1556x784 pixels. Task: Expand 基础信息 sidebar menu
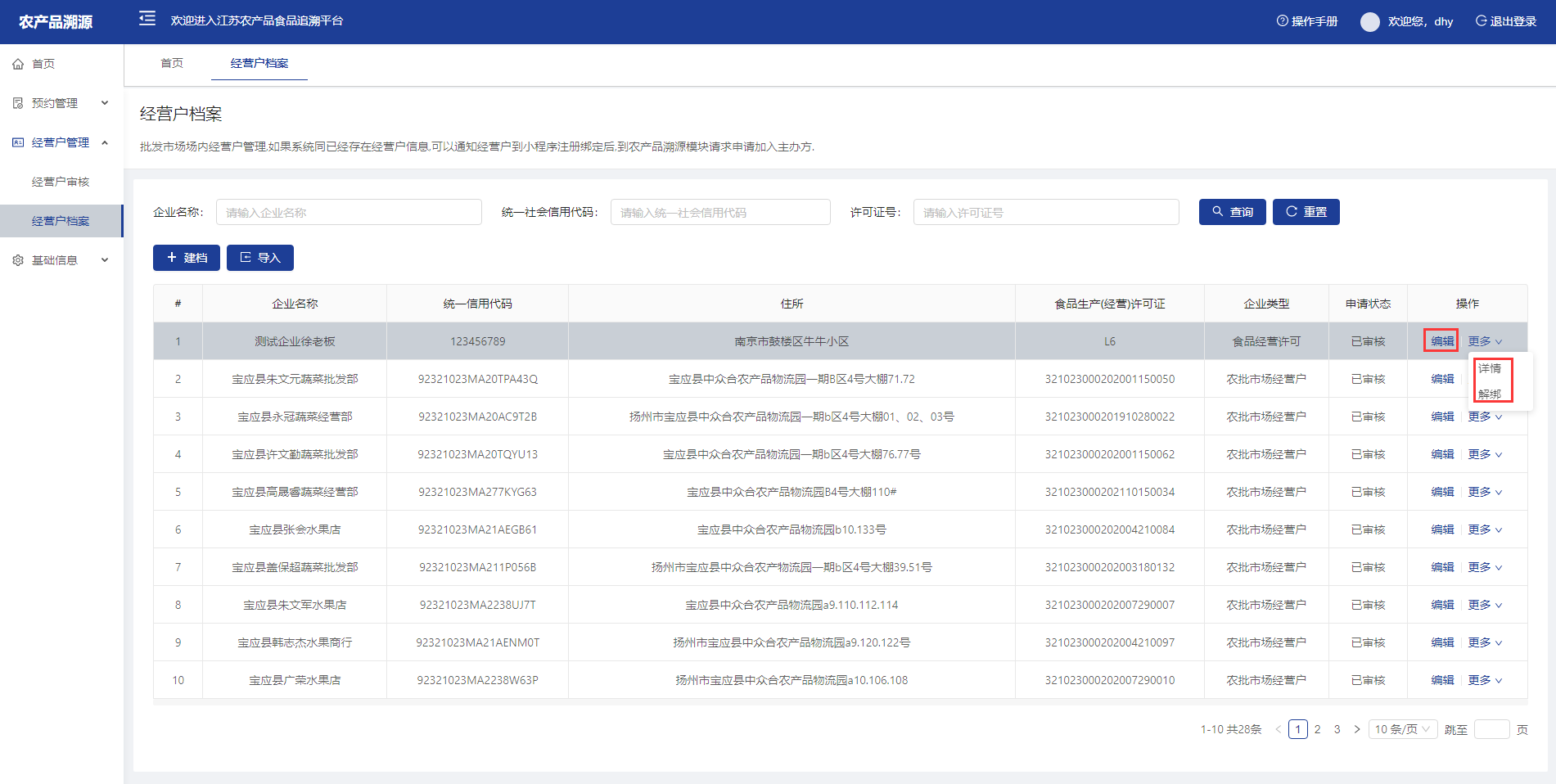61,260
